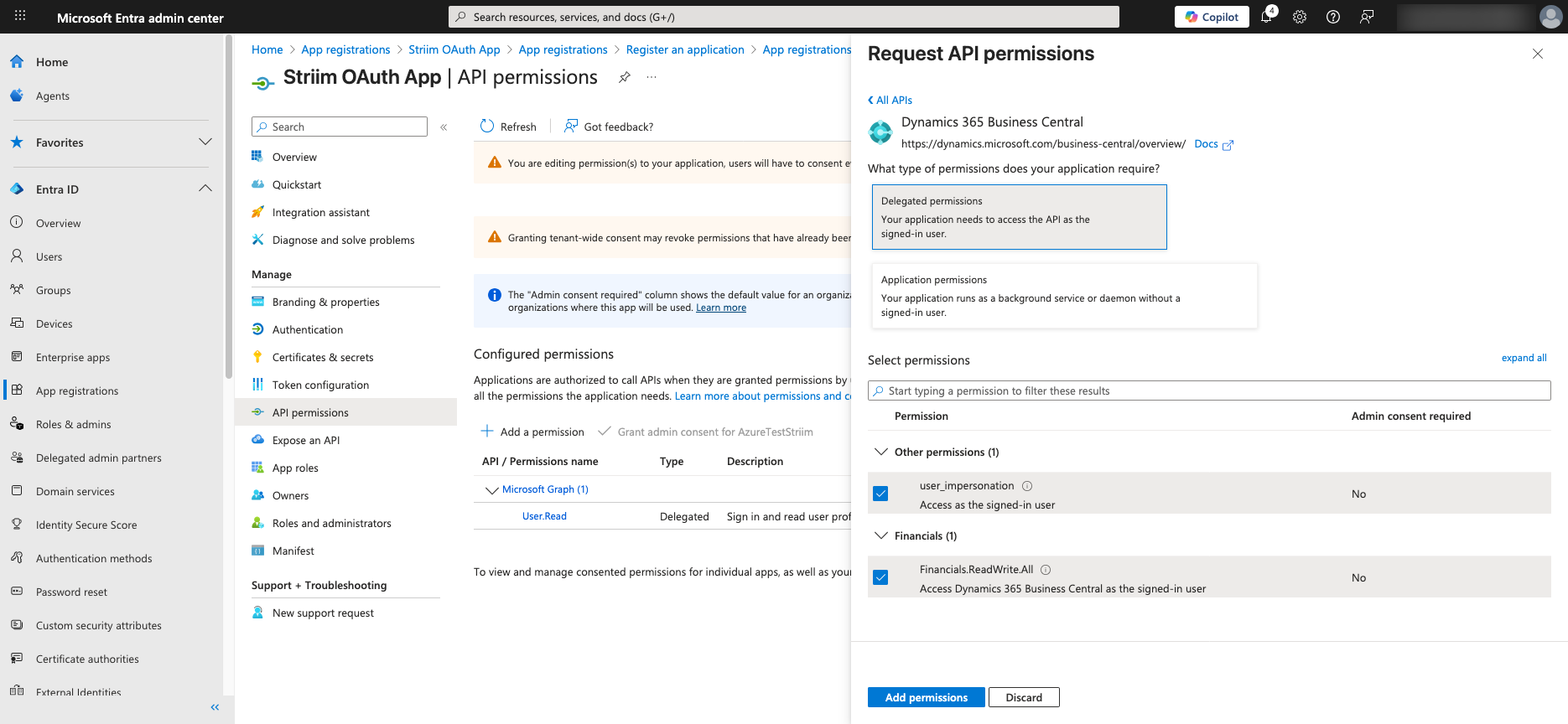
Task: Open the help question mark icon
Action: (x=1333, y=17)
